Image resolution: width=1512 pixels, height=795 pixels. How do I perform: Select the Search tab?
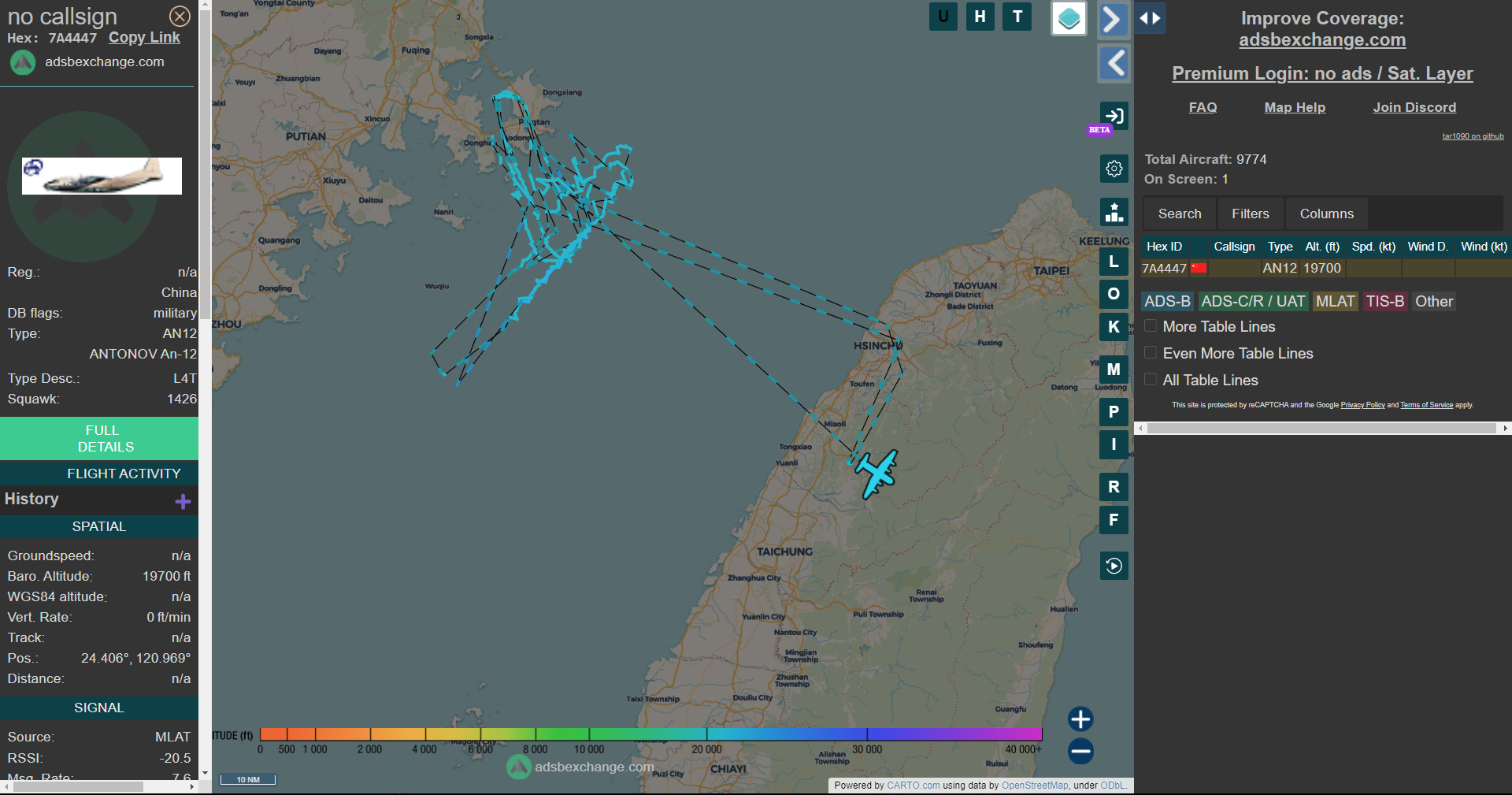[x=1180, y=214]
